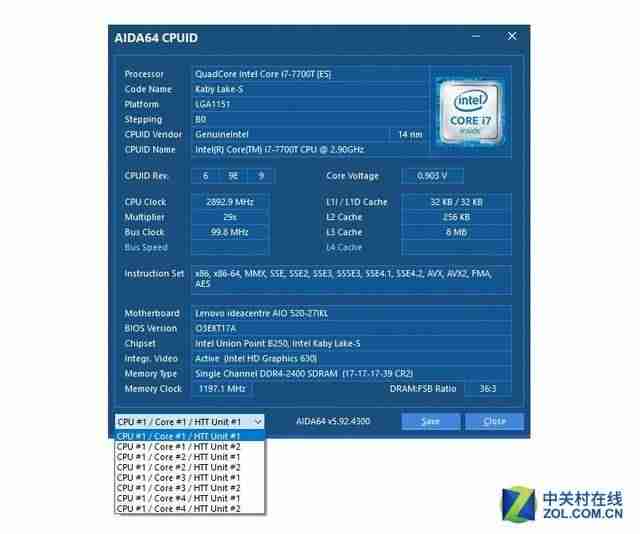Click the Code Name value Kaby Lake-S
Image resolution: width=640 pixels, height=534 pixels.
click(219, 89)
